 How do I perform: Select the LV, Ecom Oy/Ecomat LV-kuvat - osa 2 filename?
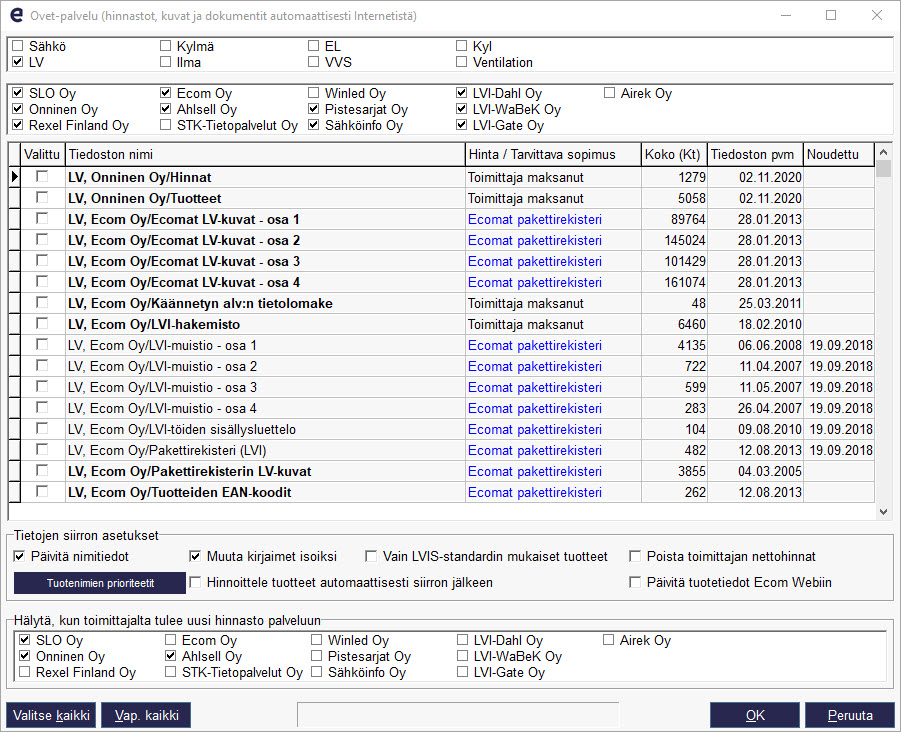(x=184, y=240)
